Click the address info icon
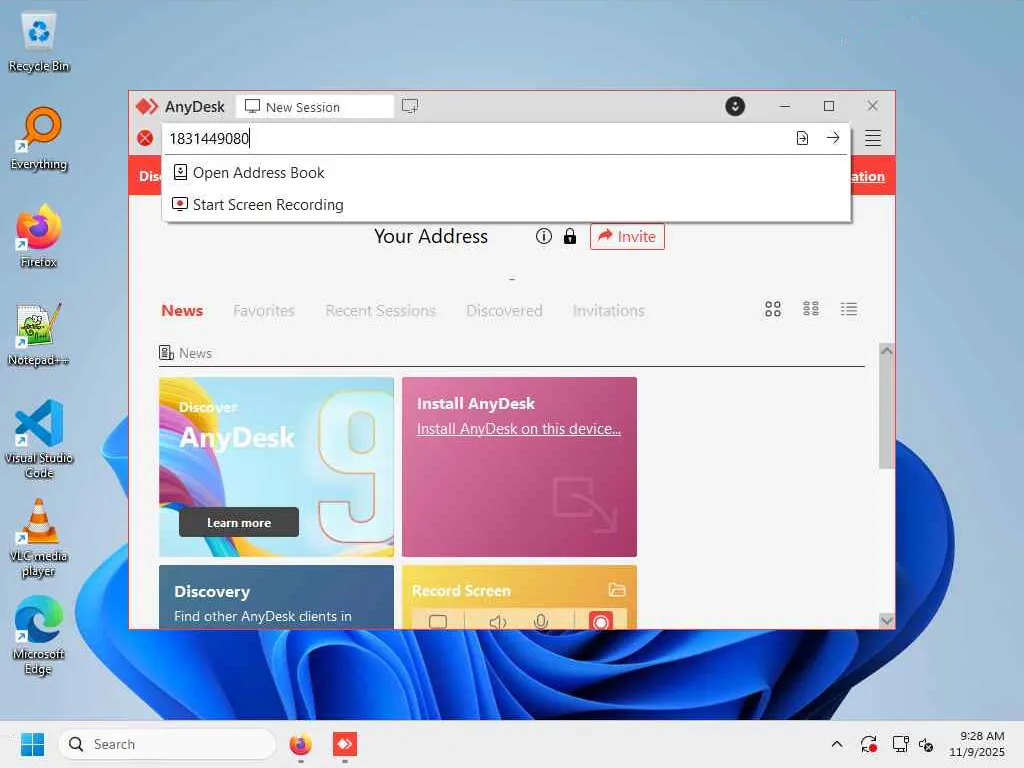The image size is (1024, 768). (543, 236)
